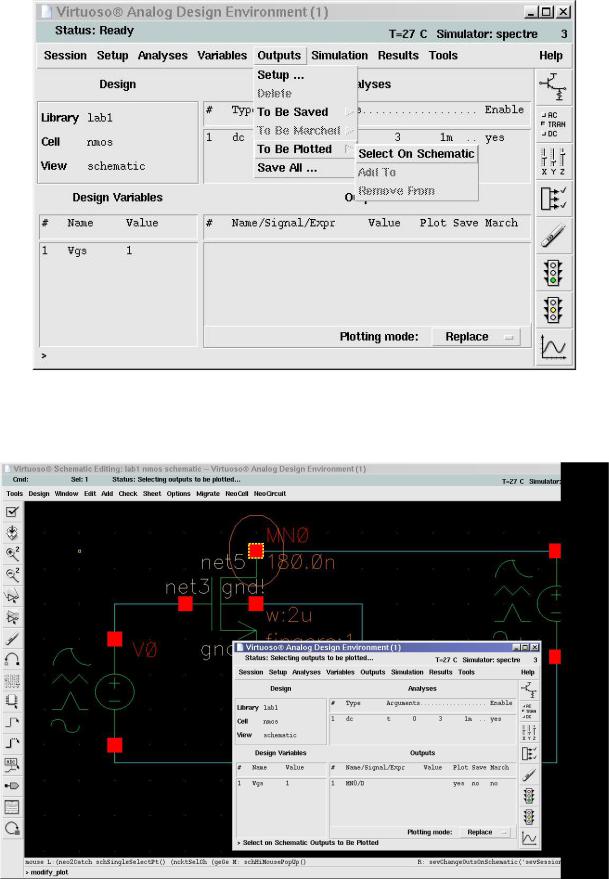The height and width of the screenshot is (879, 609).
Task: Open Property editor icon in schematic toolbar
Action: pos(12,680)
